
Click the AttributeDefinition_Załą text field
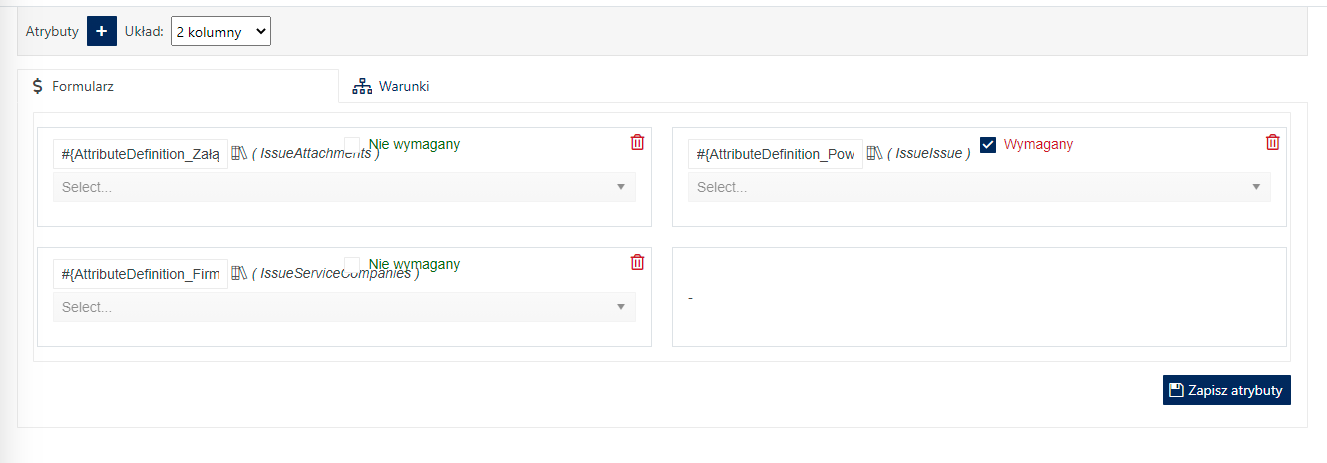[140, 154]
